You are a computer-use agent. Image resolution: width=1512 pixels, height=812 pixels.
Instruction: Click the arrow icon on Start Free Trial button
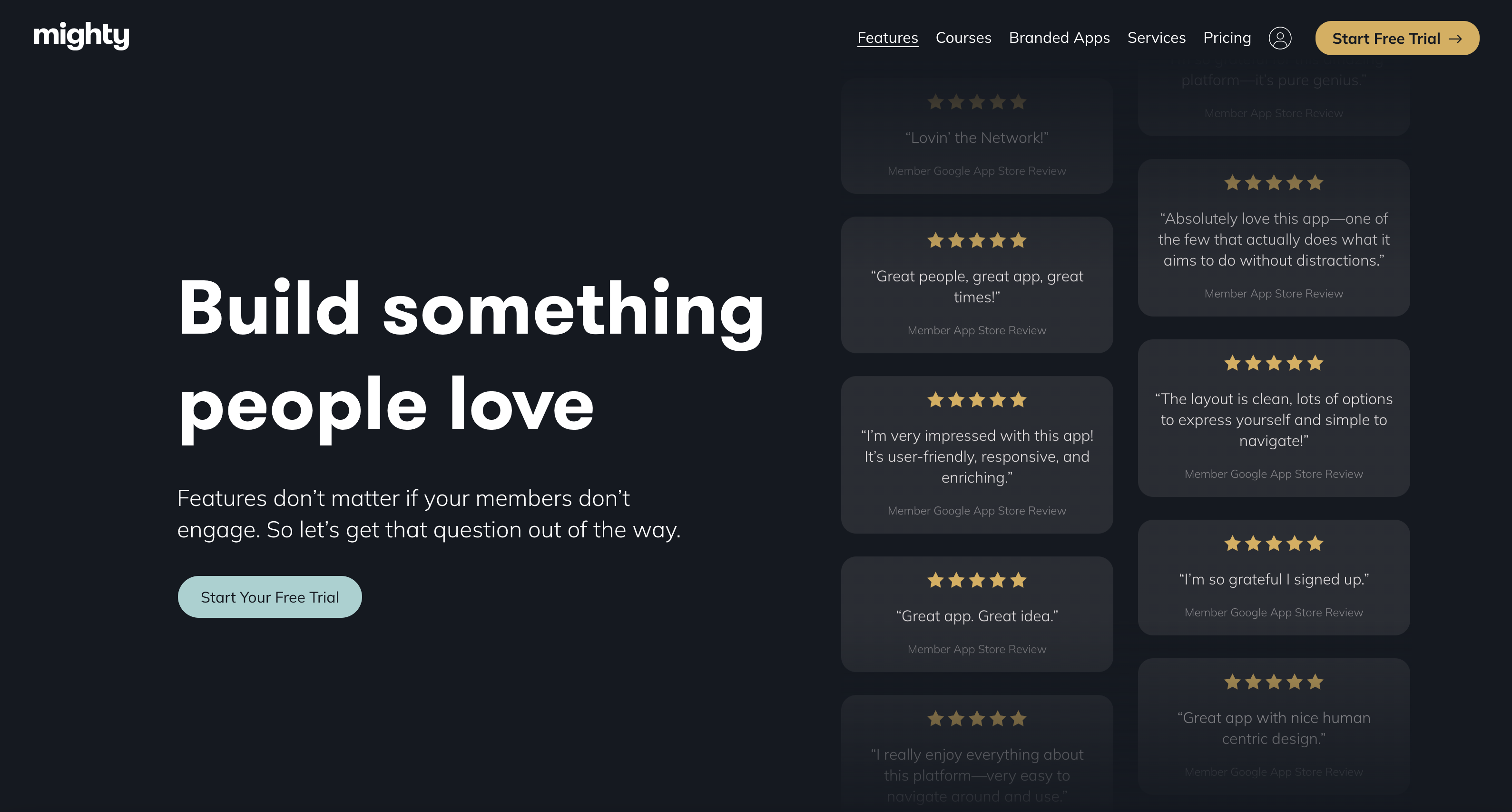pos(1455,38)
